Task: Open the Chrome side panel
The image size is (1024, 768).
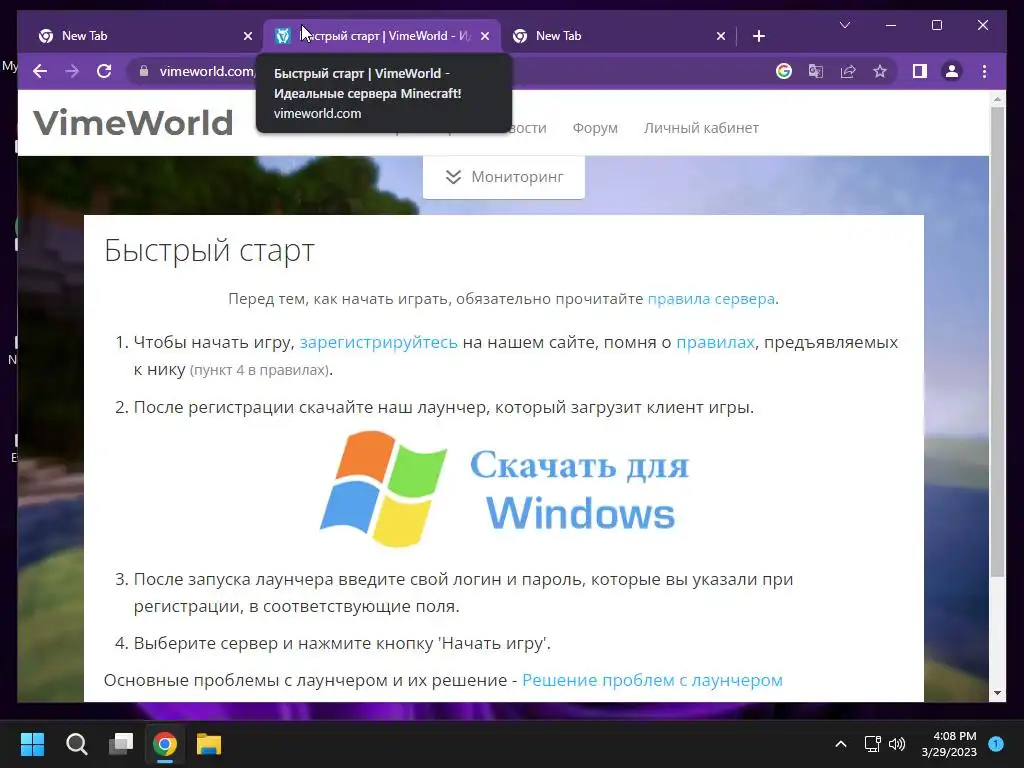Action: coord(920,71)
